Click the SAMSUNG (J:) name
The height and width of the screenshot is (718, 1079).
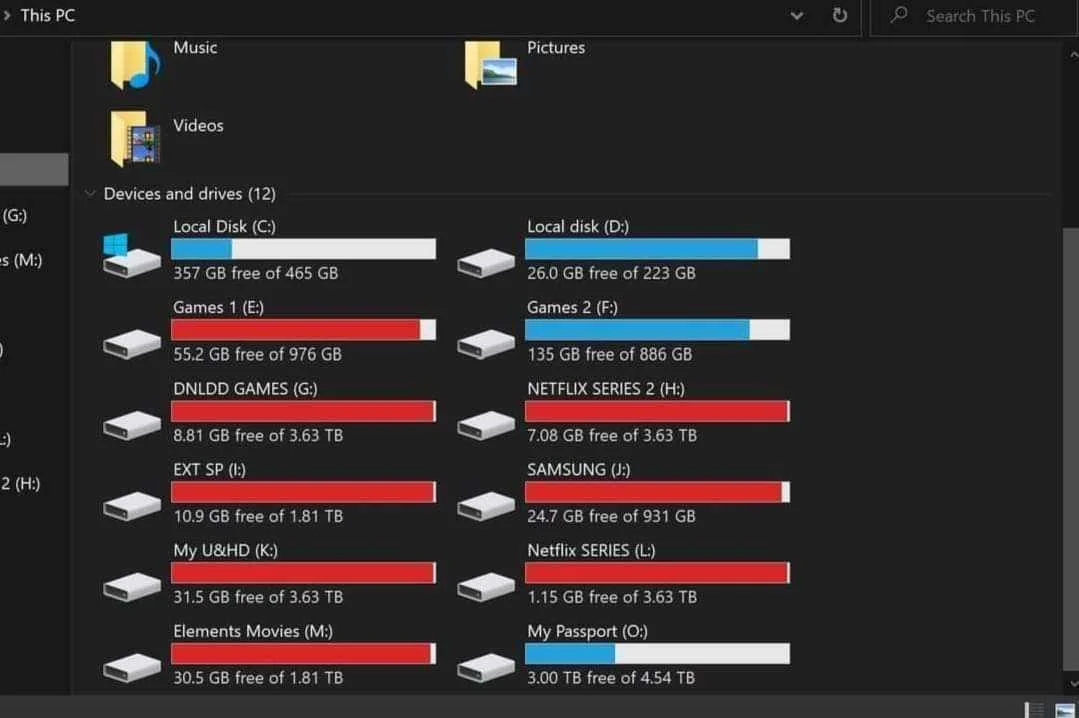point(579,469)
